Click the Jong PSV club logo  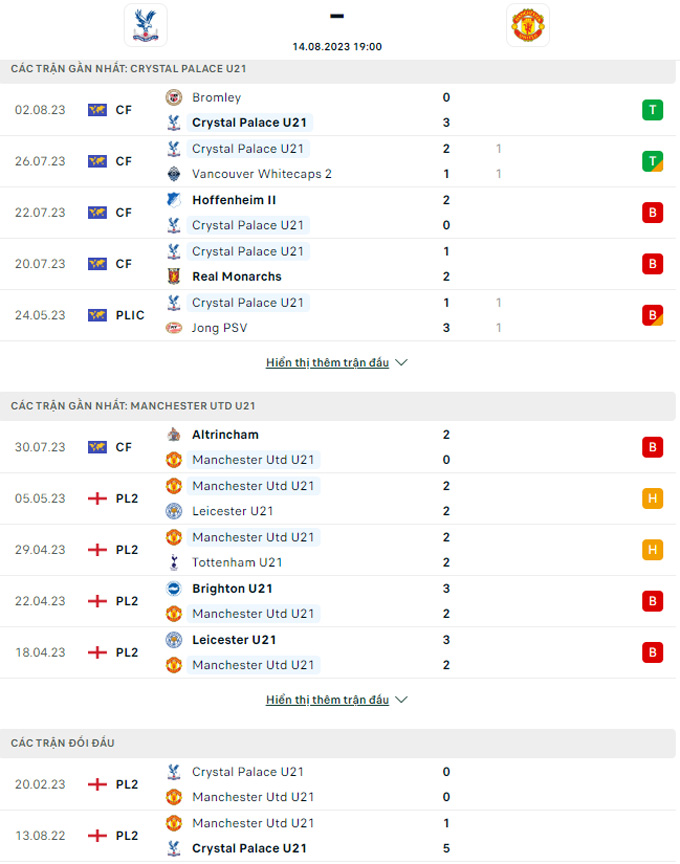pyautogui.click(x=175, y=327)
